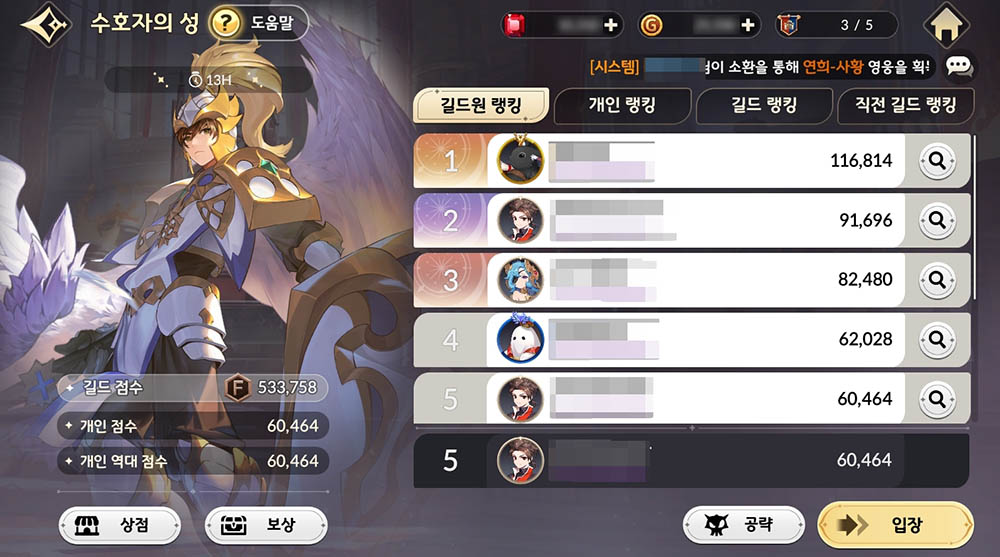Viewport: 1000px width, 557px height.
Task: Add red gems with plus icon
Action: (611, 25)
